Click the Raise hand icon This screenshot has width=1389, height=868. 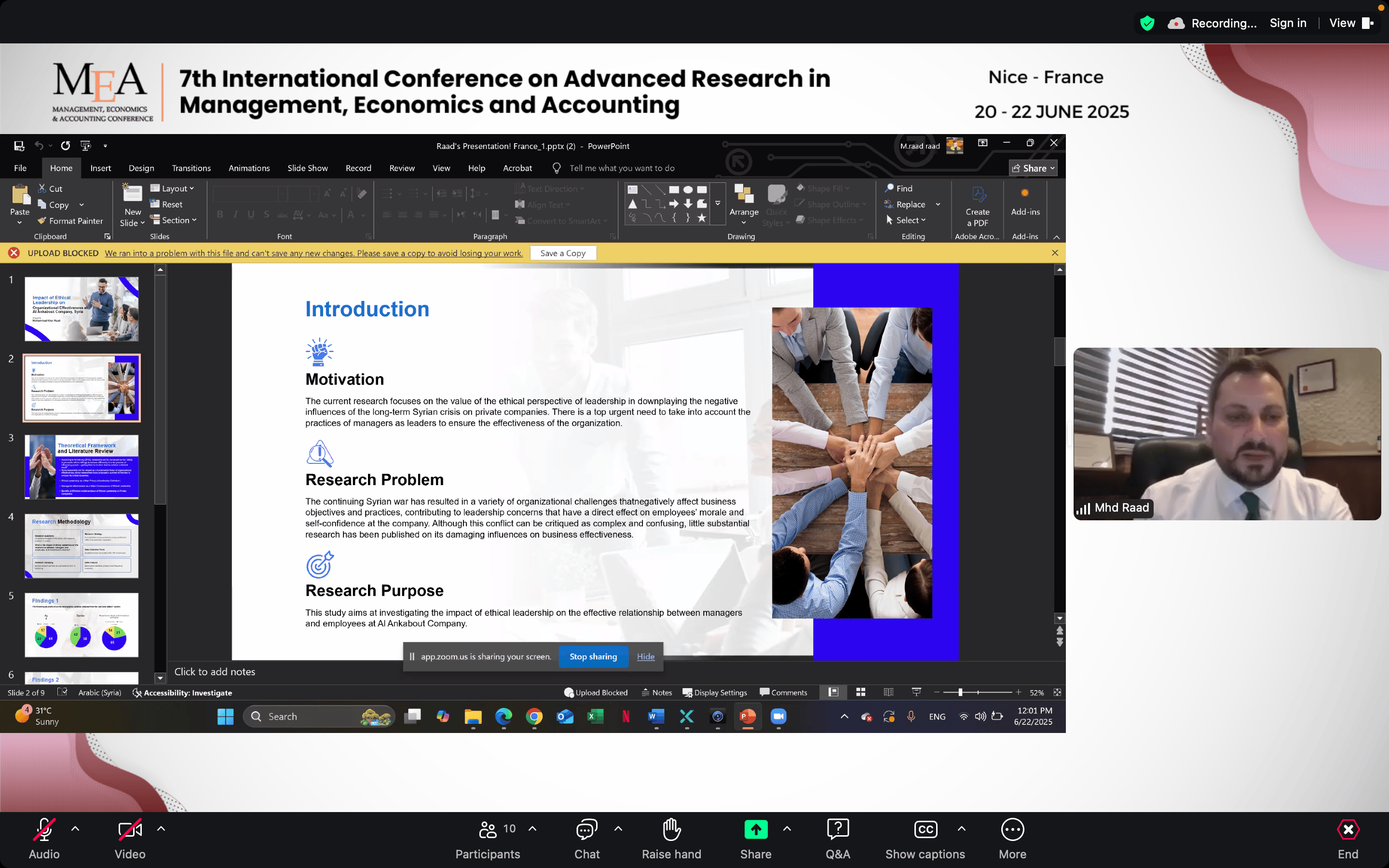coord(671,829)
